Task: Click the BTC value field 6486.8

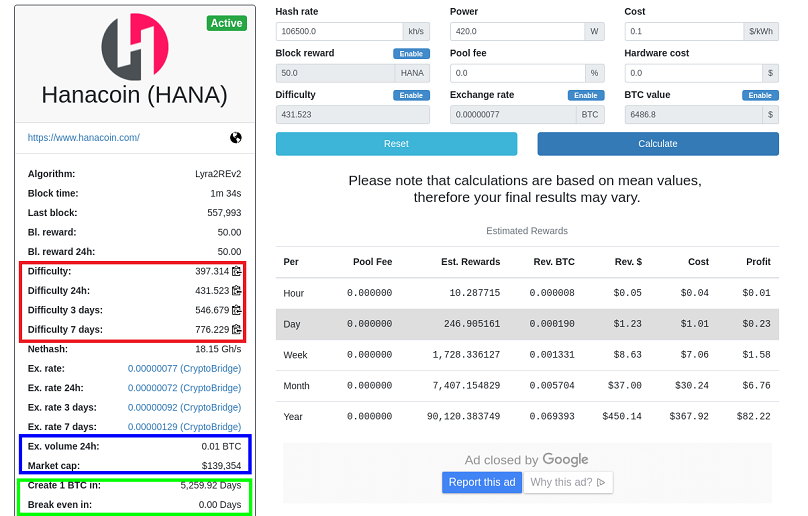Action: pos(693,114)
